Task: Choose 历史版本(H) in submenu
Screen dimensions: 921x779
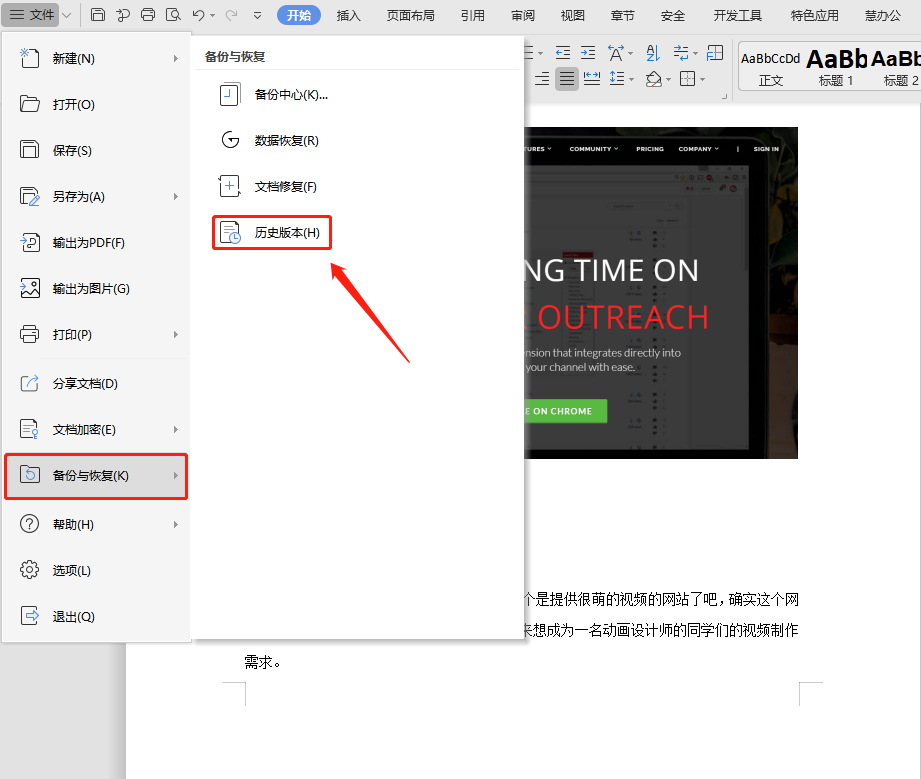Action: pos(271,233)
